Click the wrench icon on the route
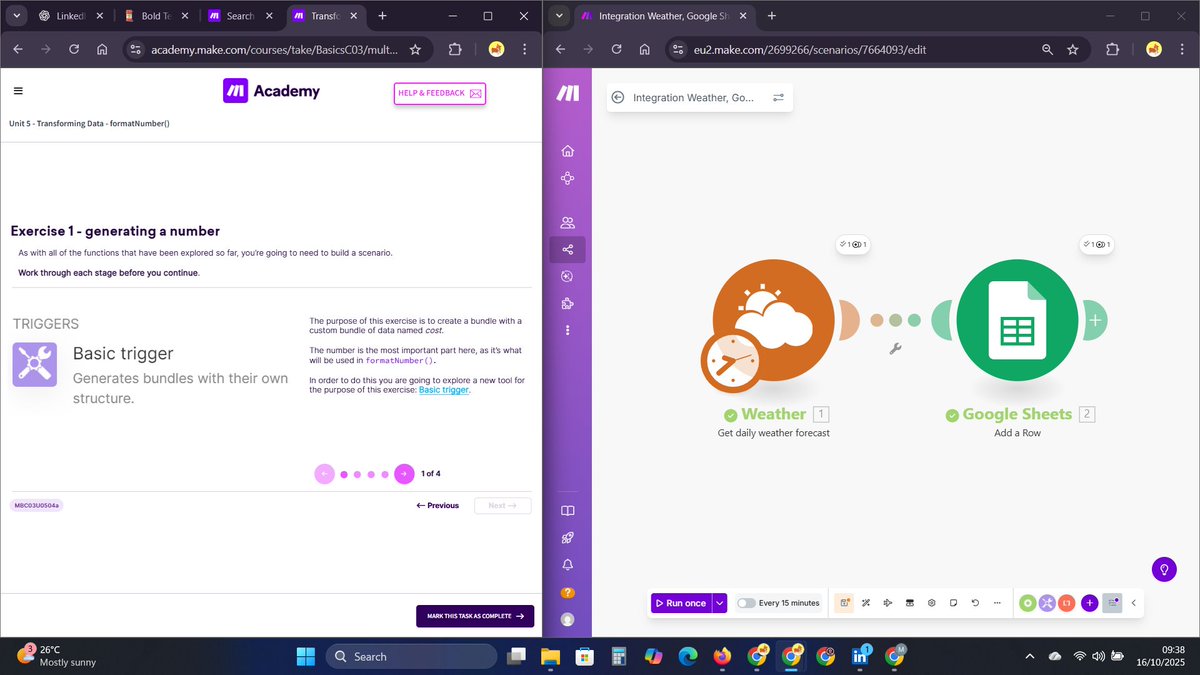This screenshot has width=1200, height=675. [895, 348]
